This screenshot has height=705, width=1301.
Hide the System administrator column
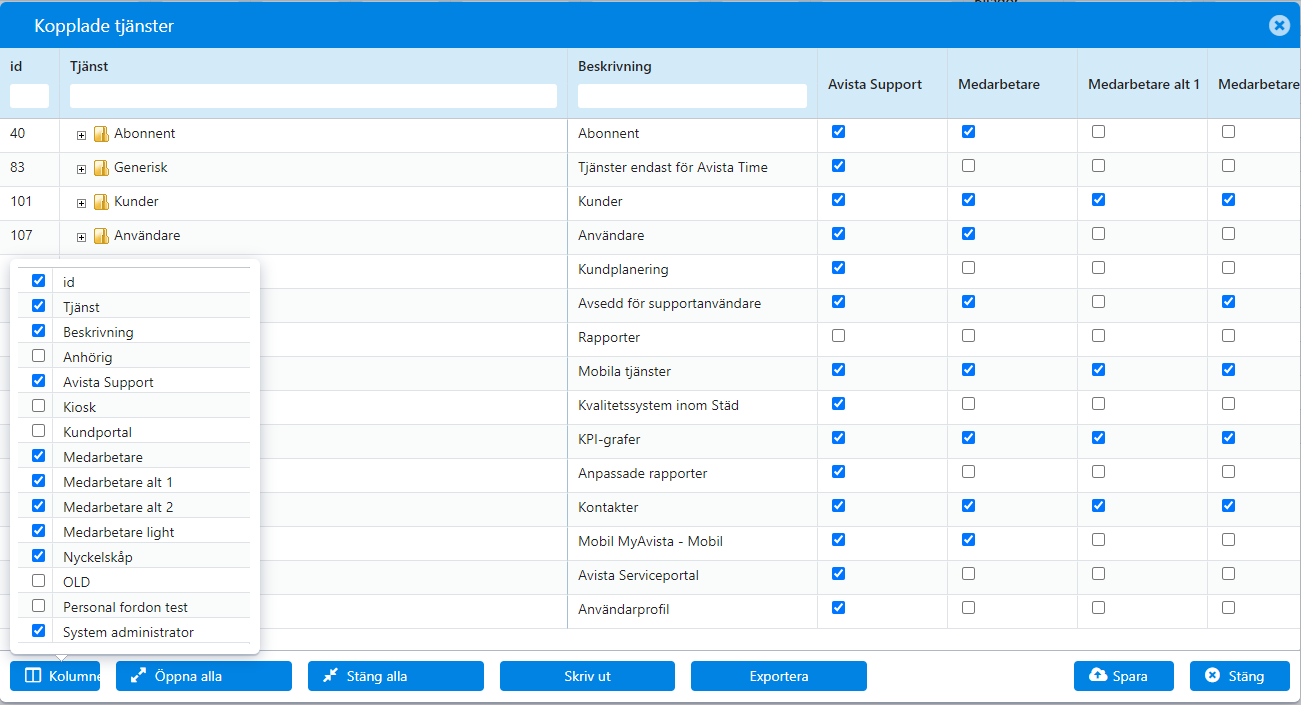[38, 631]
